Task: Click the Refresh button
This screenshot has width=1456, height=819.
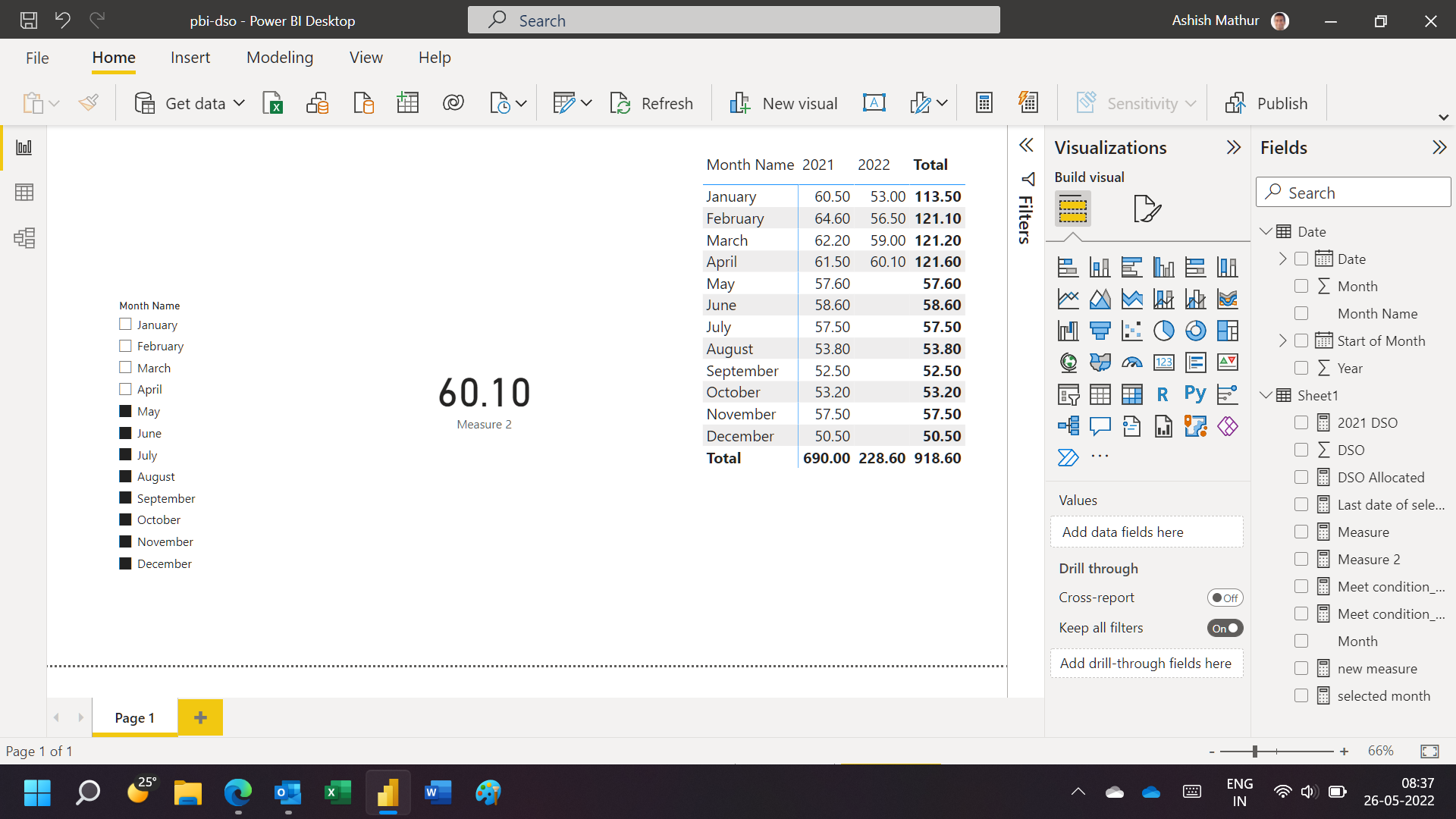Action: coord(651,103)
